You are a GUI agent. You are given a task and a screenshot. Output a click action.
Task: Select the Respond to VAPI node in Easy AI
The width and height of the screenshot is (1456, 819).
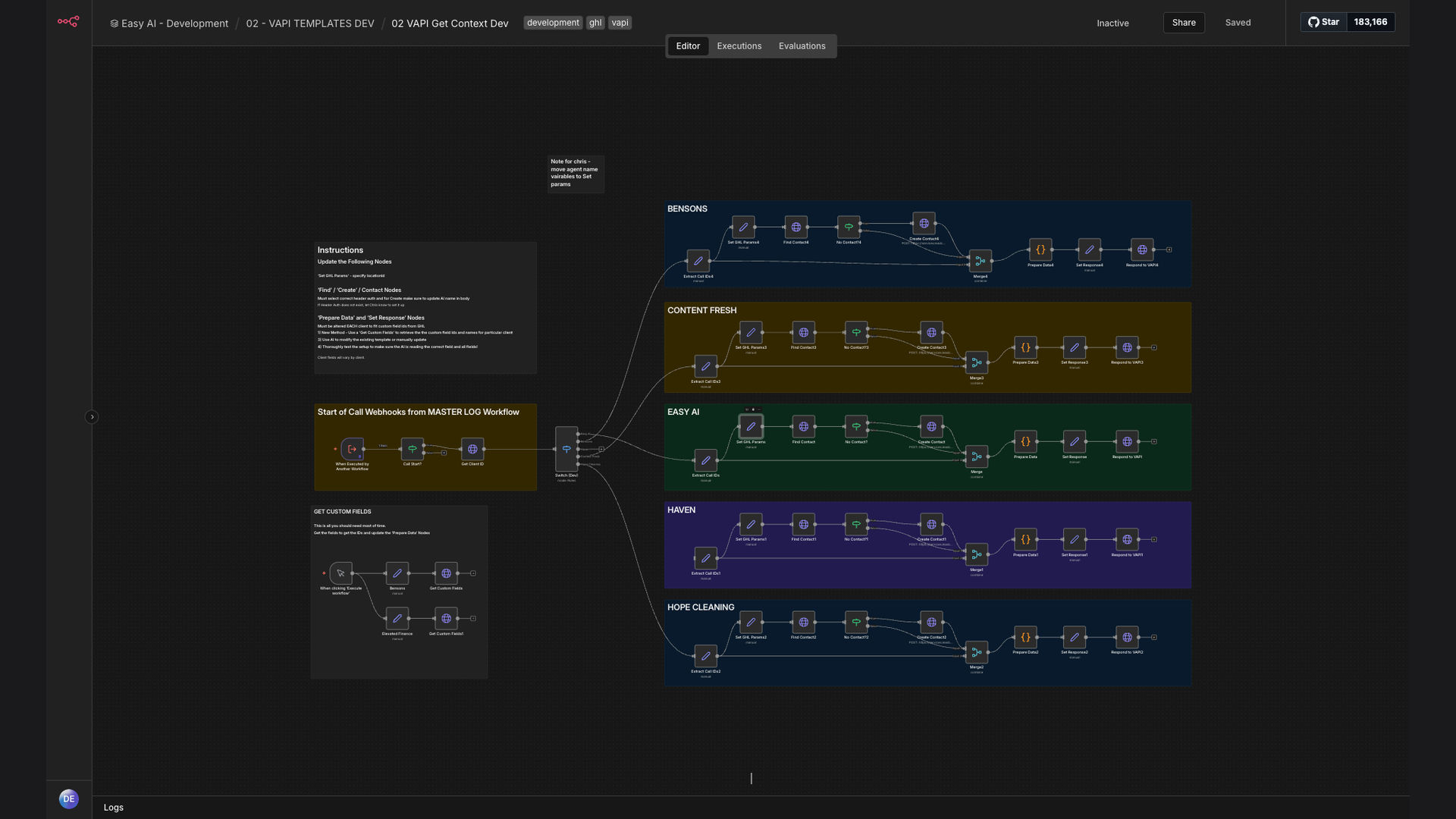[1127, 441]
